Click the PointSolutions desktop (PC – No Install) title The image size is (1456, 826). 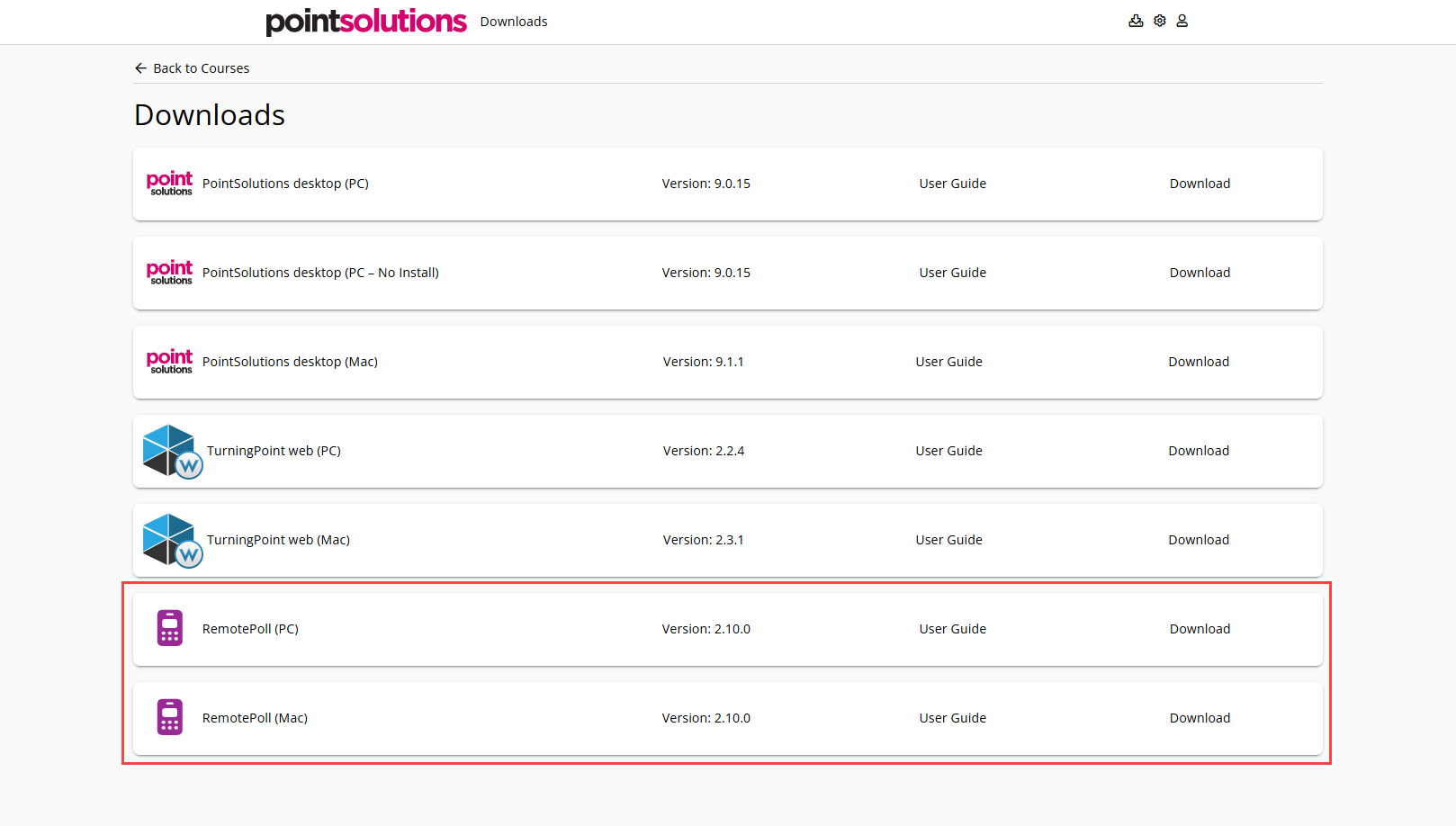tap(320, 273)
